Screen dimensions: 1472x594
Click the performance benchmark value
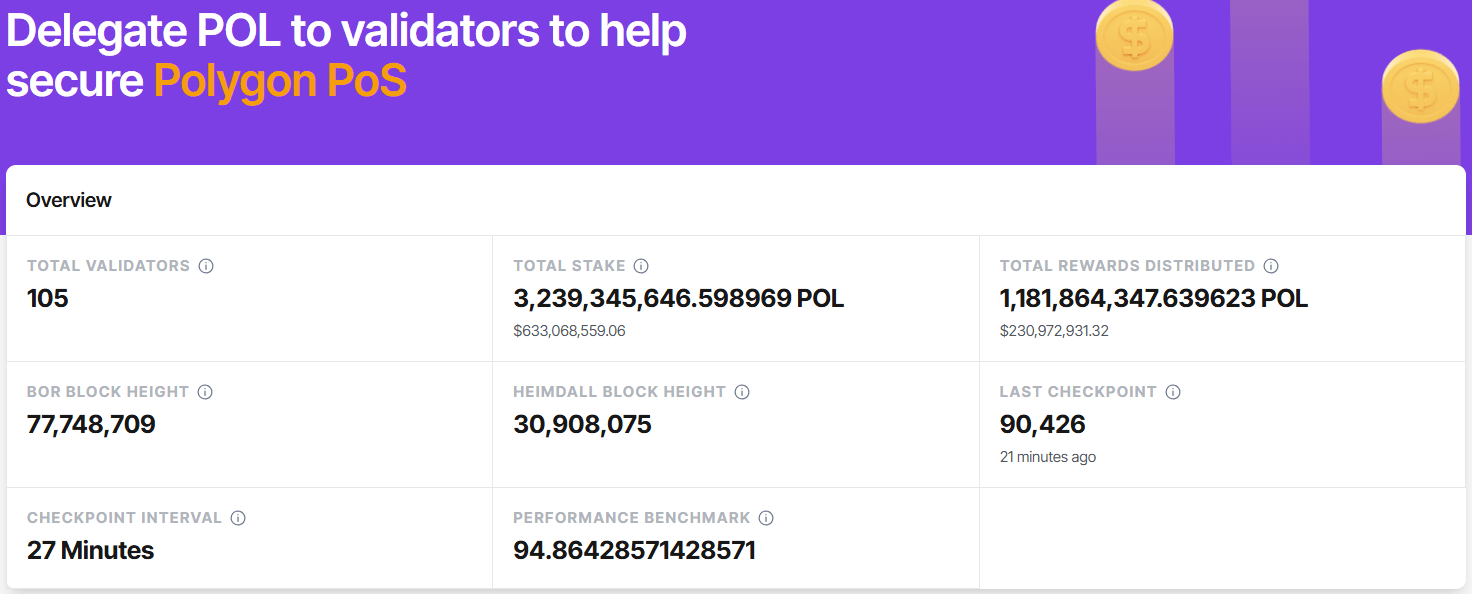[x=634, y=550]
